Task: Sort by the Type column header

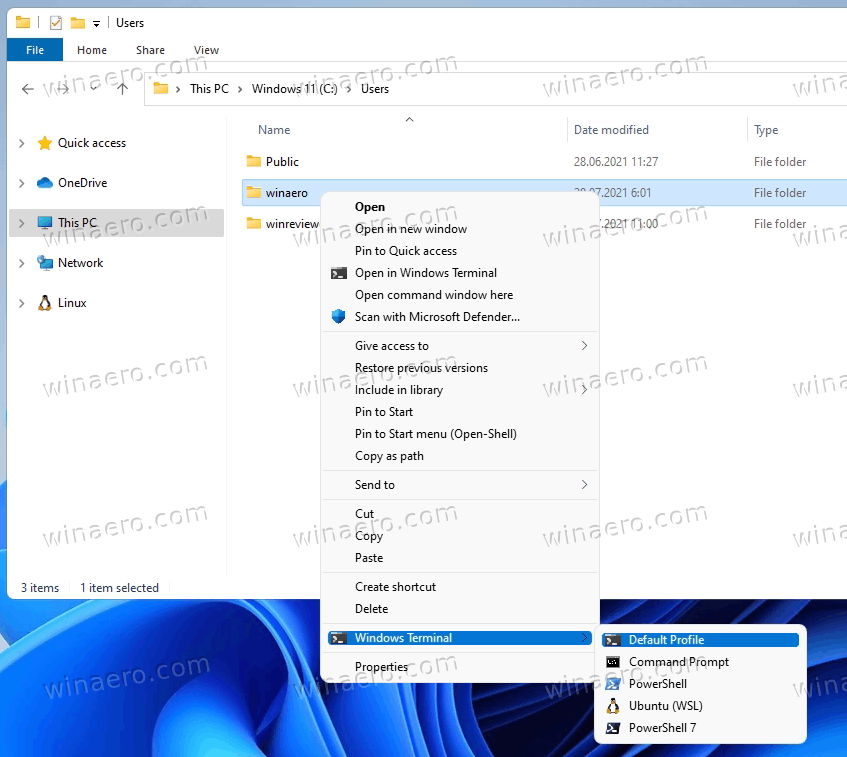Action: [766, 130]
